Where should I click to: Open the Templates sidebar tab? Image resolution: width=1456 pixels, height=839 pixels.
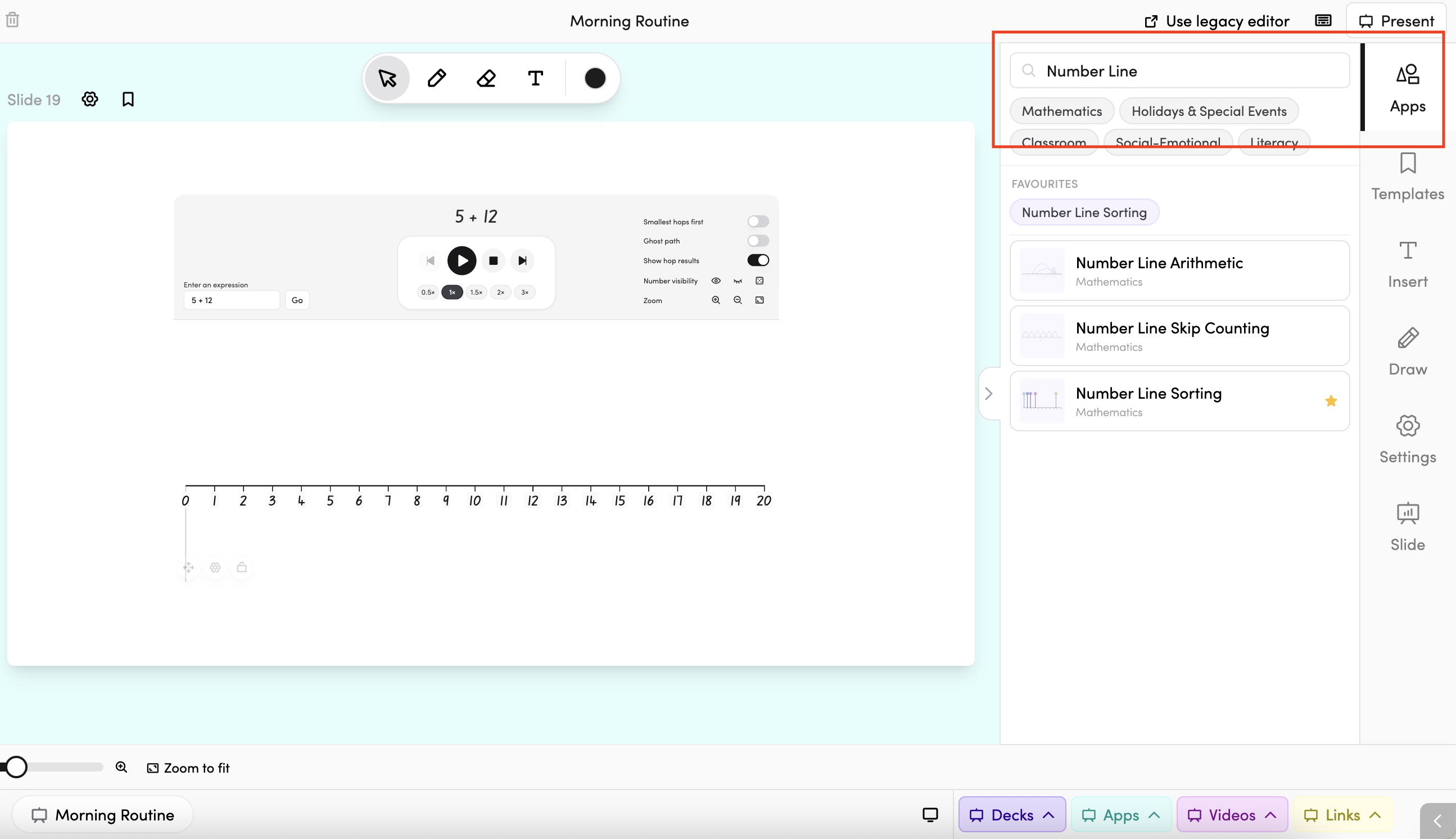tap(1407, 177)
